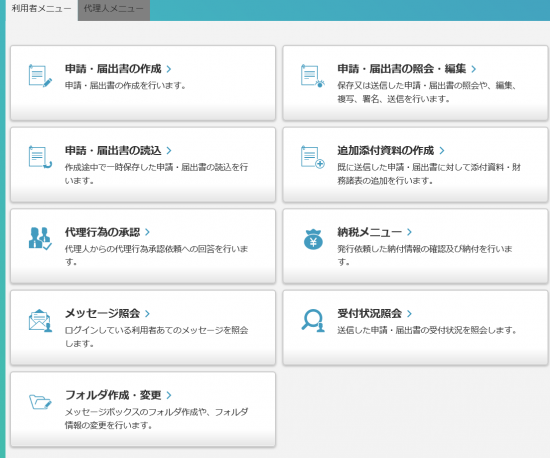The width and height of the screenshot is (550, 458).
Task: Click the chevron next to 申請・届出書の照会・編集
Action: pos(474,69)
